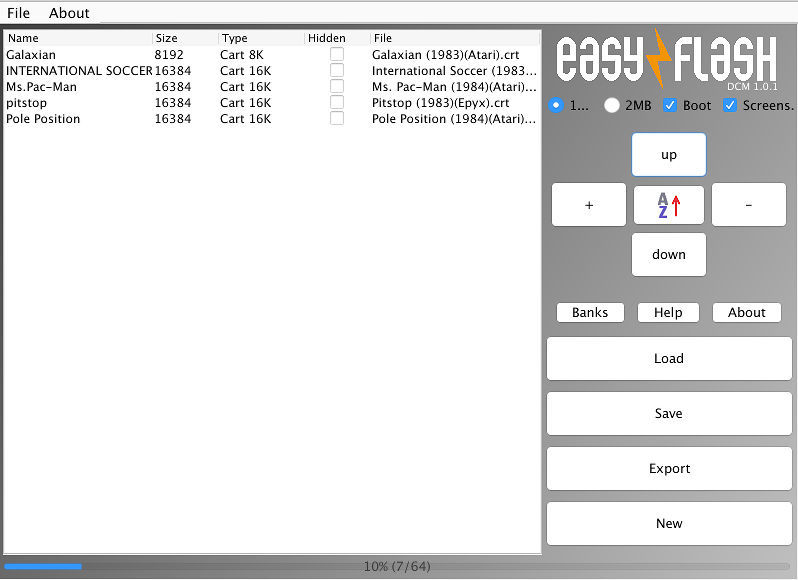Click the minus button

coord(749,205)
